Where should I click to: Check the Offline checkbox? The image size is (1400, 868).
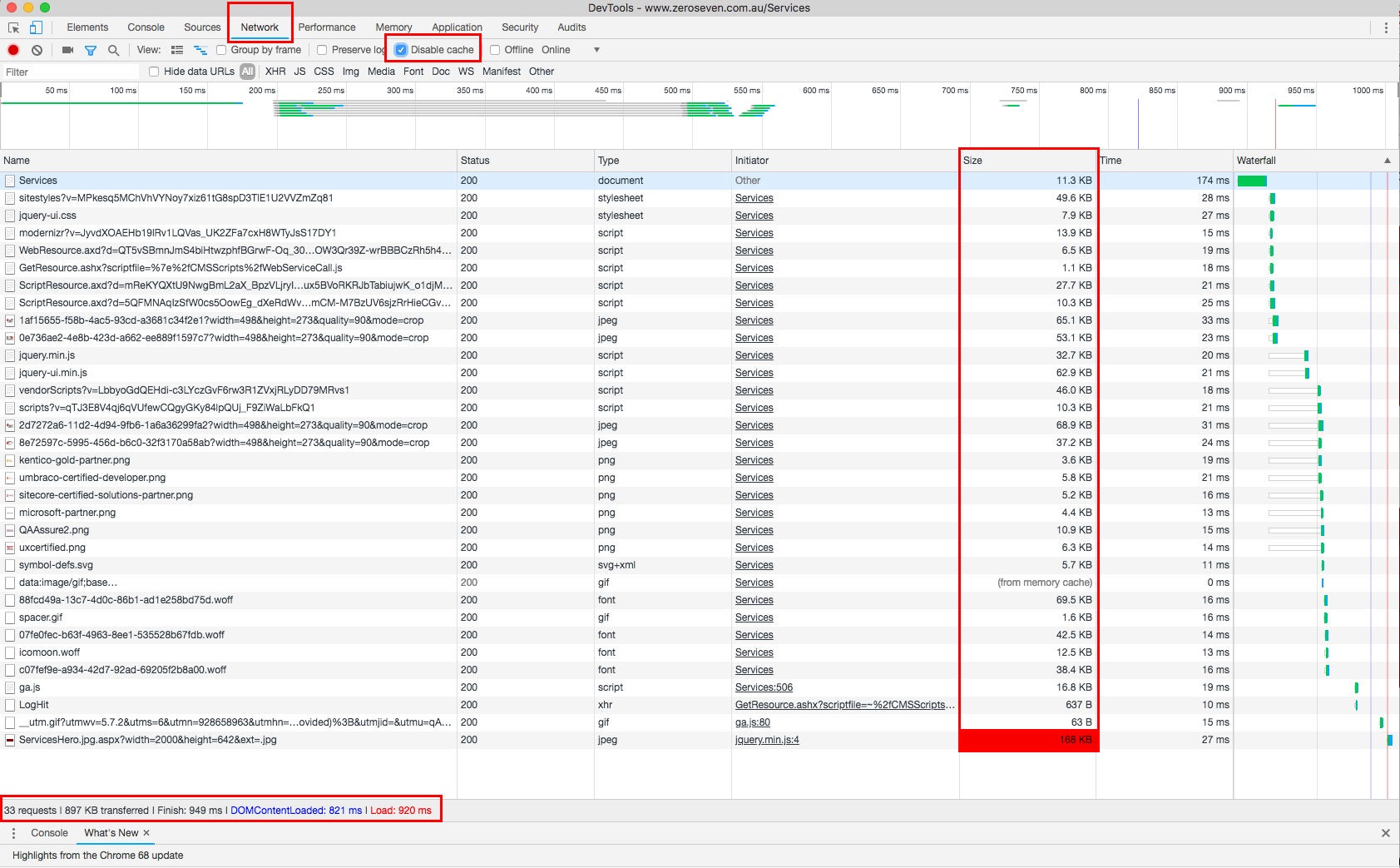tap(495, 50)
